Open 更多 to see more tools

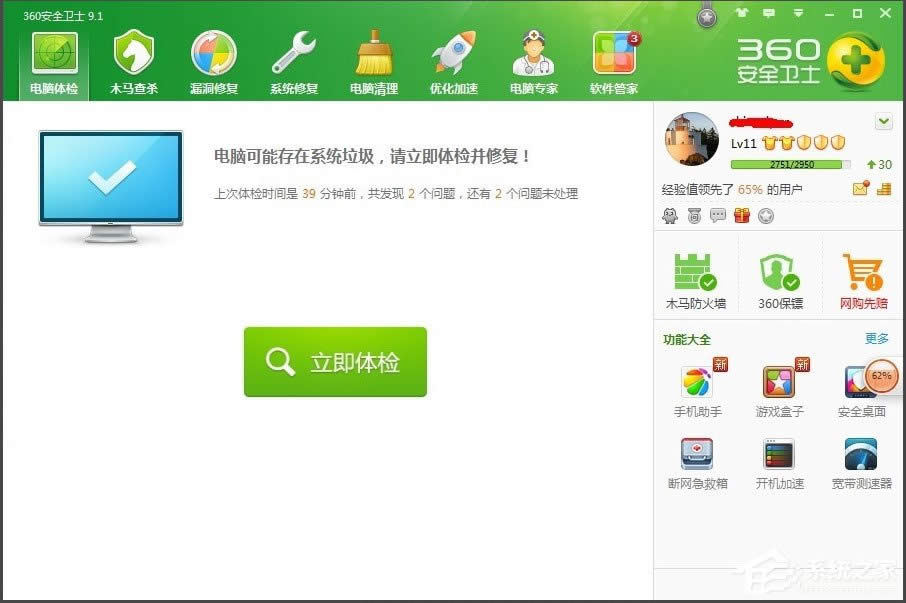tap(876, 339)
